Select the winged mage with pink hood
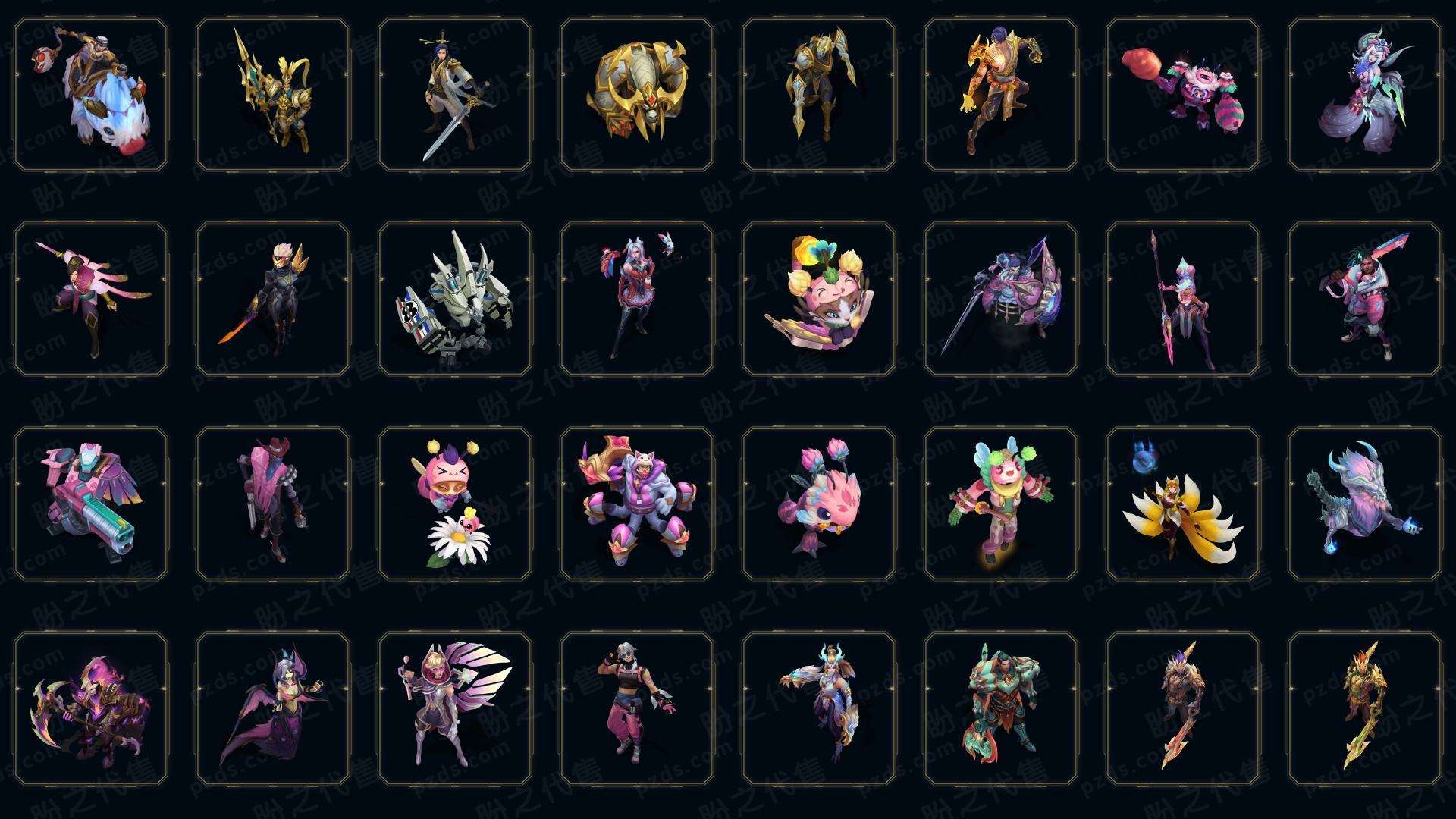 click(x=455, y=709)
